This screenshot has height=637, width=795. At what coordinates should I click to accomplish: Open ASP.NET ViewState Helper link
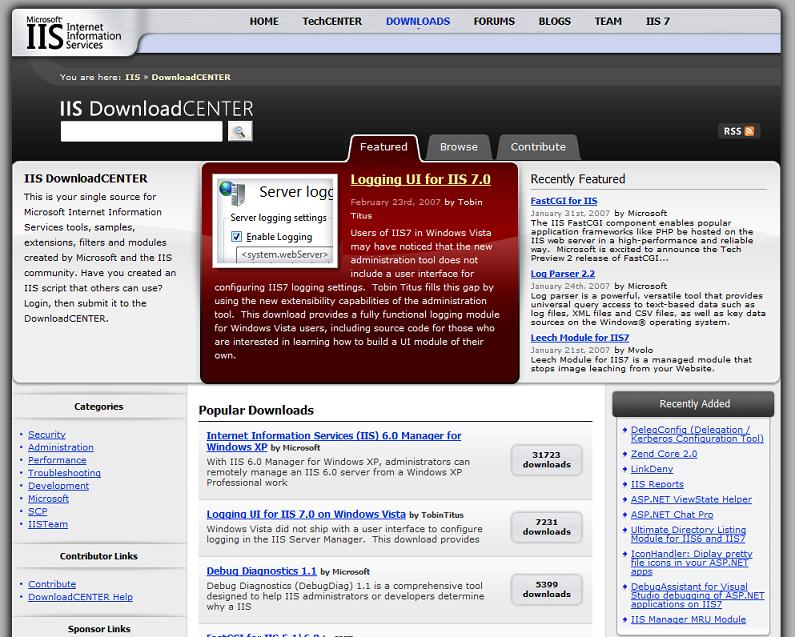point(691,500)
